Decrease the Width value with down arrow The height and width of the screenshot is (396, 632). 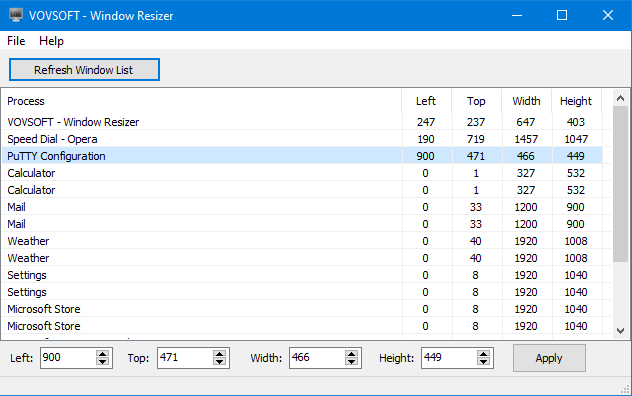coord(351,362)
